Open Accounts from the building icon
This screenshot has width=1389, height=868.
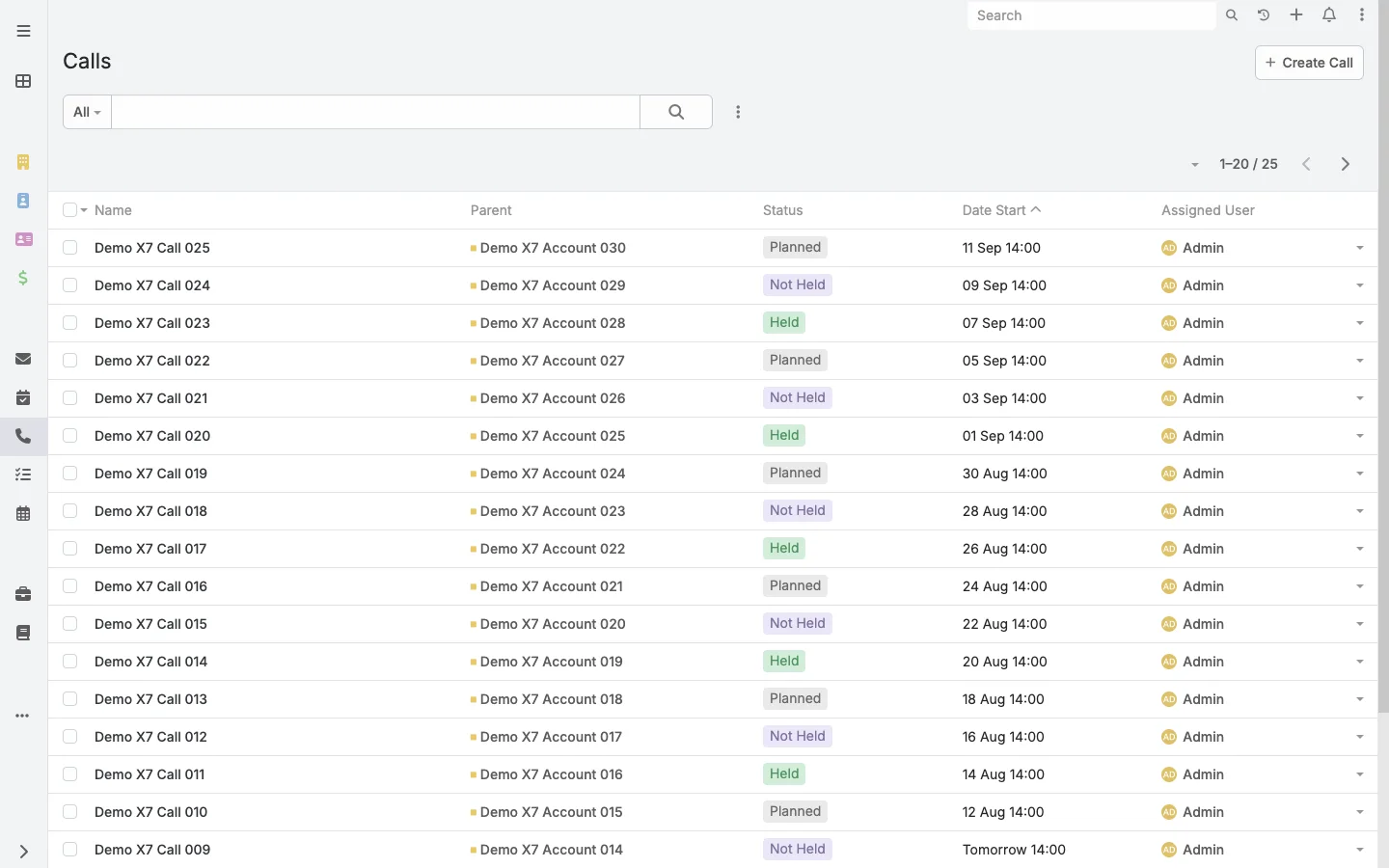(23, 162)
